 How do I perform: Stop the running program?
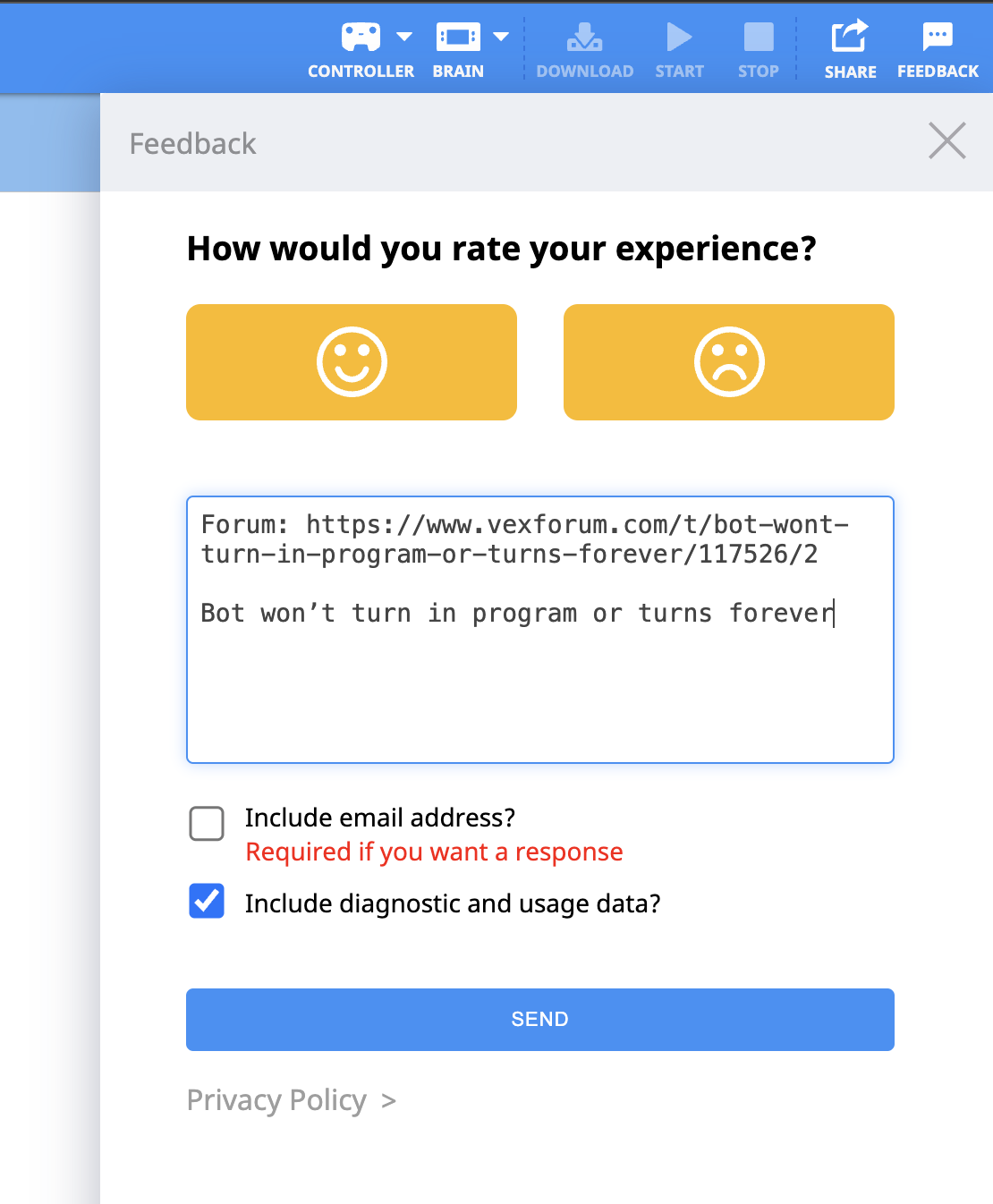pyautogui.click(x=759, y=37)
